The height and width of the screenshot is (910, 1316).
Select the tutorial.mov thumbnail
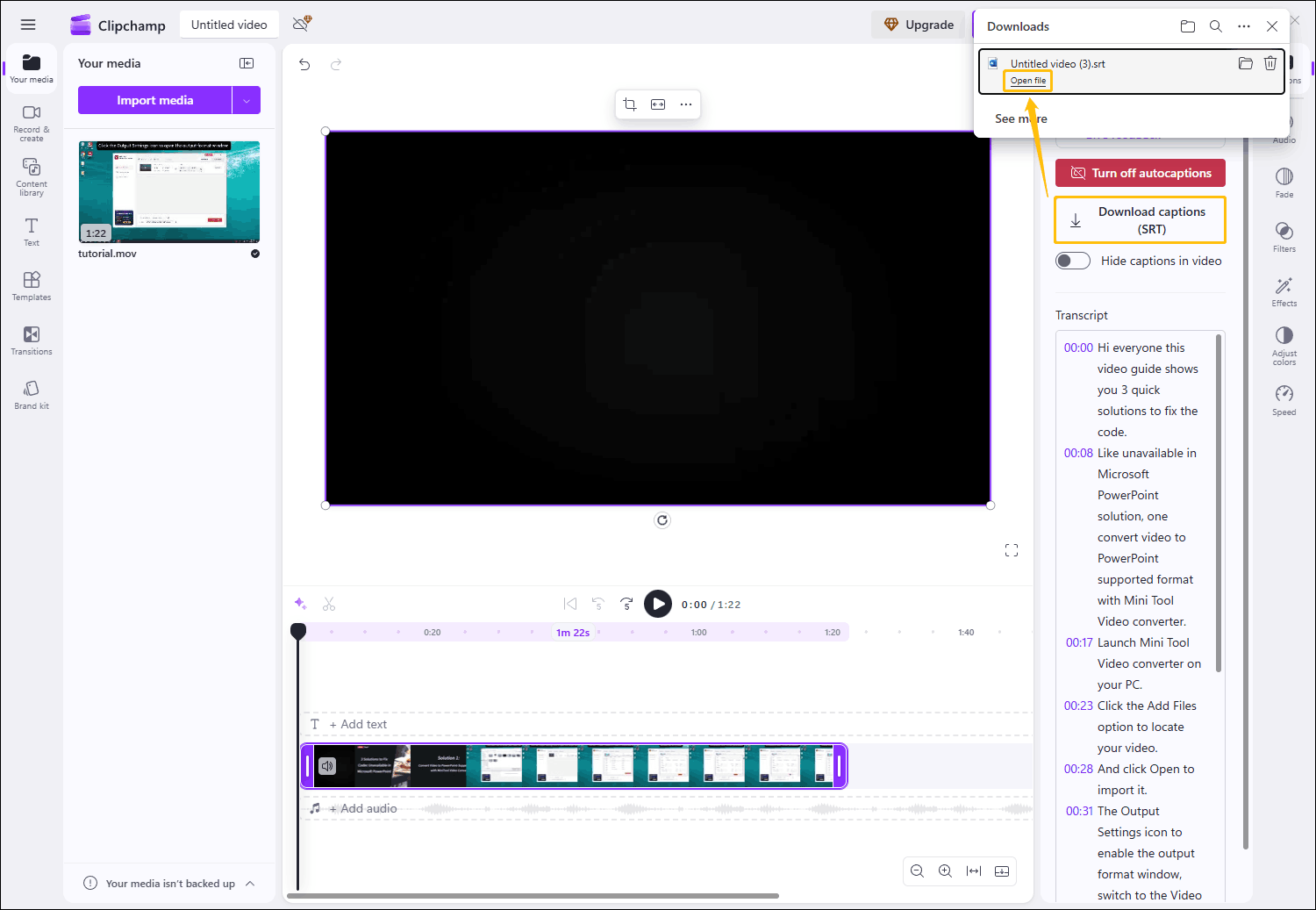tap(168, 191)
